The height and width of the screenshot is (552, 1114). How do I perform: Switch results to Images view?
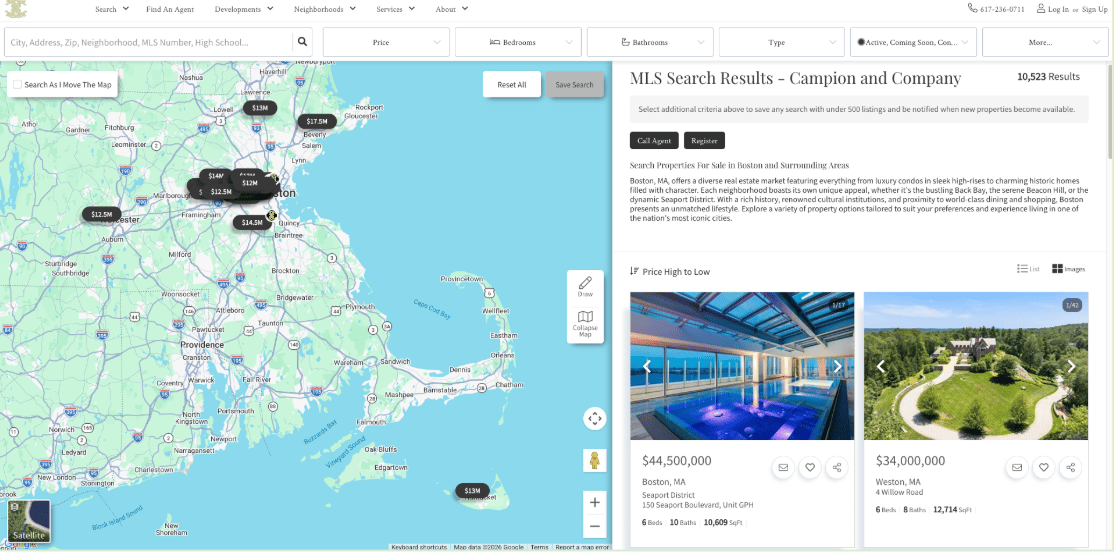coord(1069,269)
